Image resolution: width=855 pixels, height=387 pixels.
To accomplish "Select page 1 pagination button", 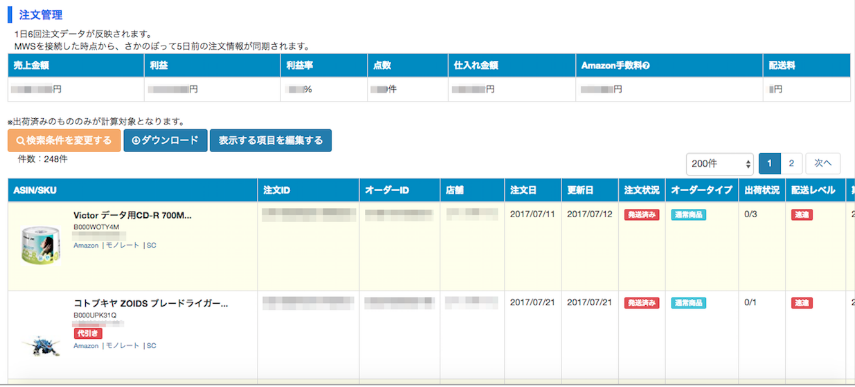I will 769,163.
